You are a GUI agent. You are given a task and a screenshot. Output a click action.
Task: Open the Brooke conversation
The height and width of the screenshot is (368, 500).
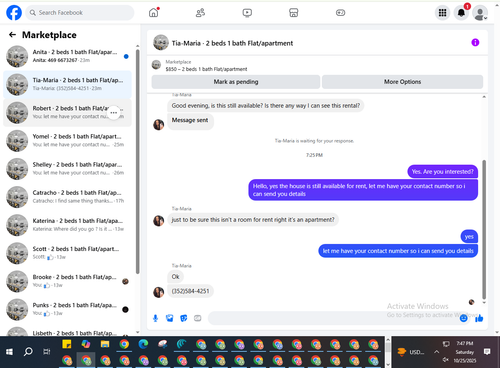tap(67, 281)
